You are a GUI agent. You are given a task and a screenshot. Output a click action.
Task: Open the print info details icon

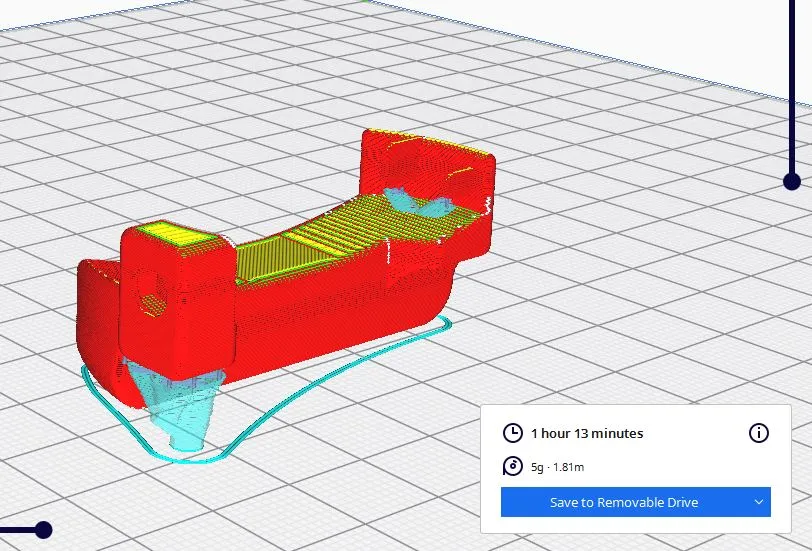coord(759,433)
